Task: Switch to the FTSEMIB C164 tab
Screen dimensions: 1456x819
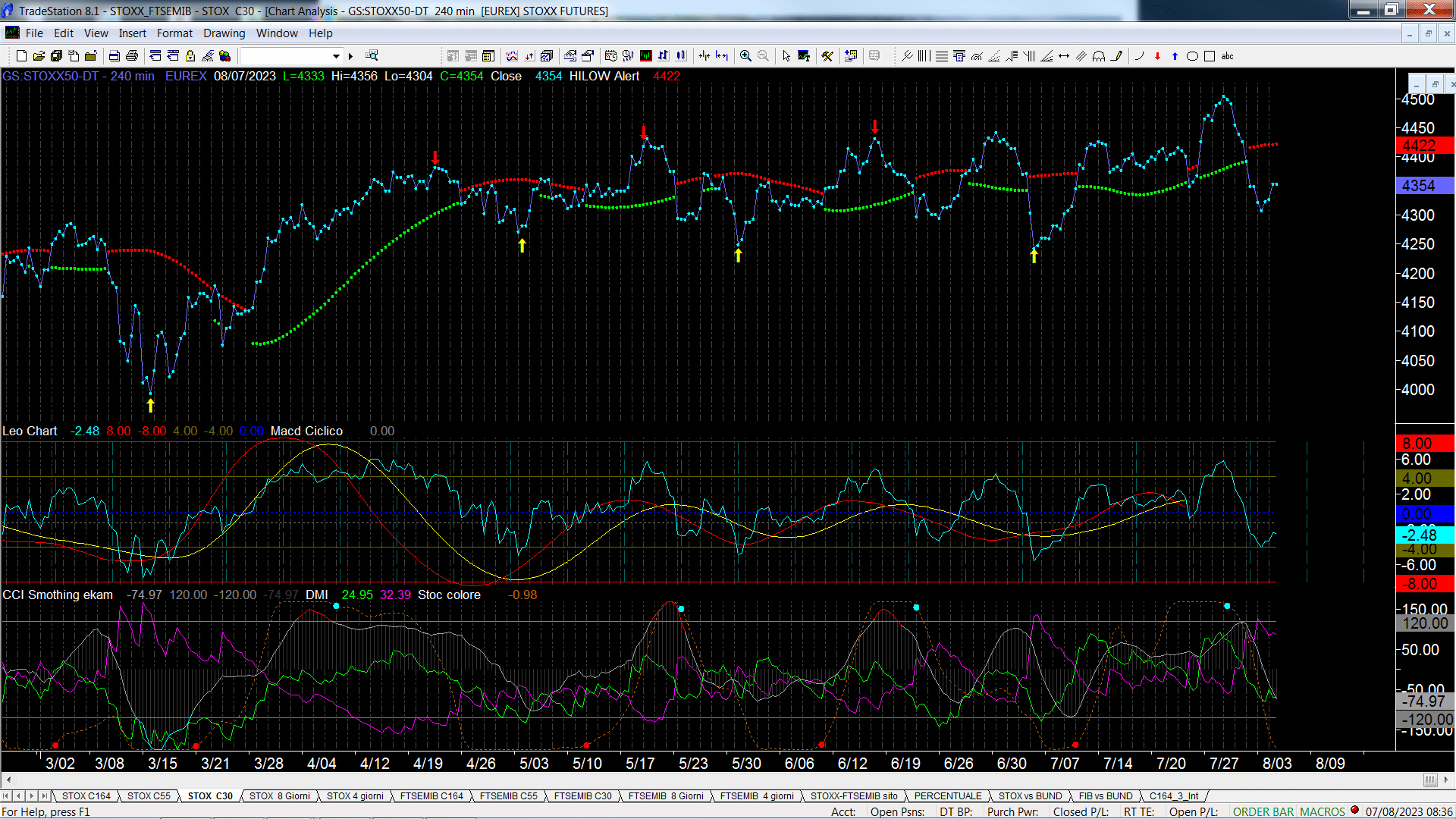Action: pyautogui.click(x=431, y=796)
